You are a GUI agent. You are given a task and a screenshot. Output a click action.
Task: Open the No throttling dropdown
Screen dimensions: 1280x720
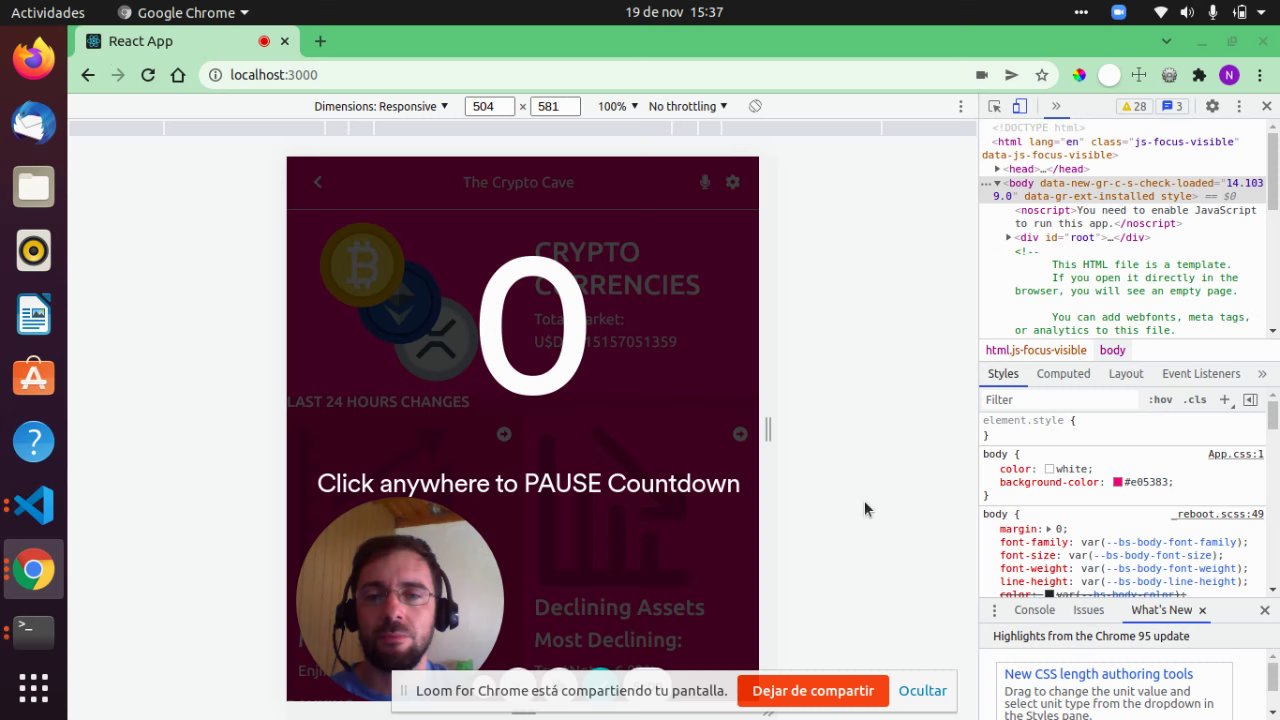tap(688, 106)
